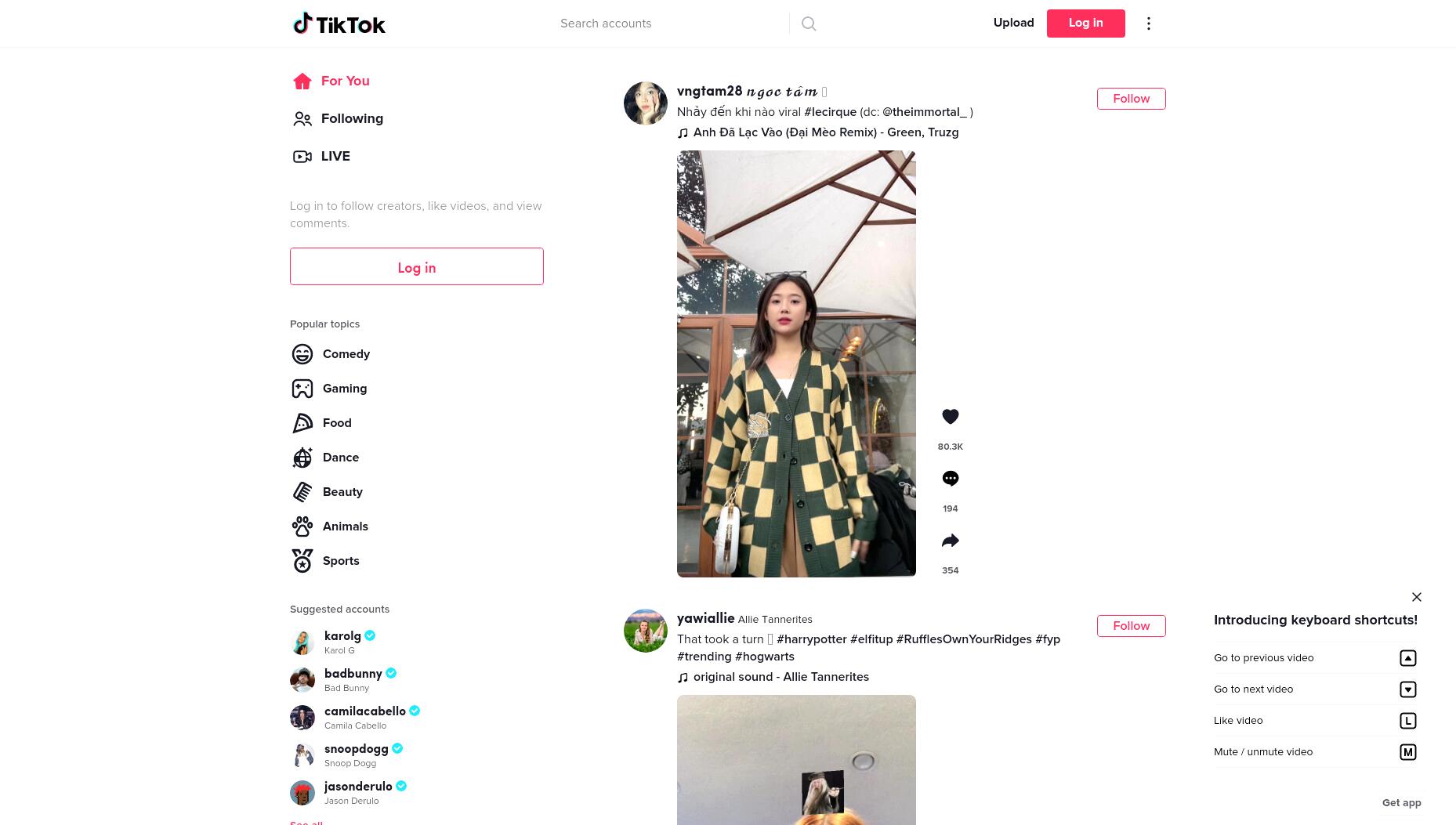Image resolution: width=1456 pixels, height=825 pixels.
Task: Open the Comedy popular topic
Action: pos(331,354)
